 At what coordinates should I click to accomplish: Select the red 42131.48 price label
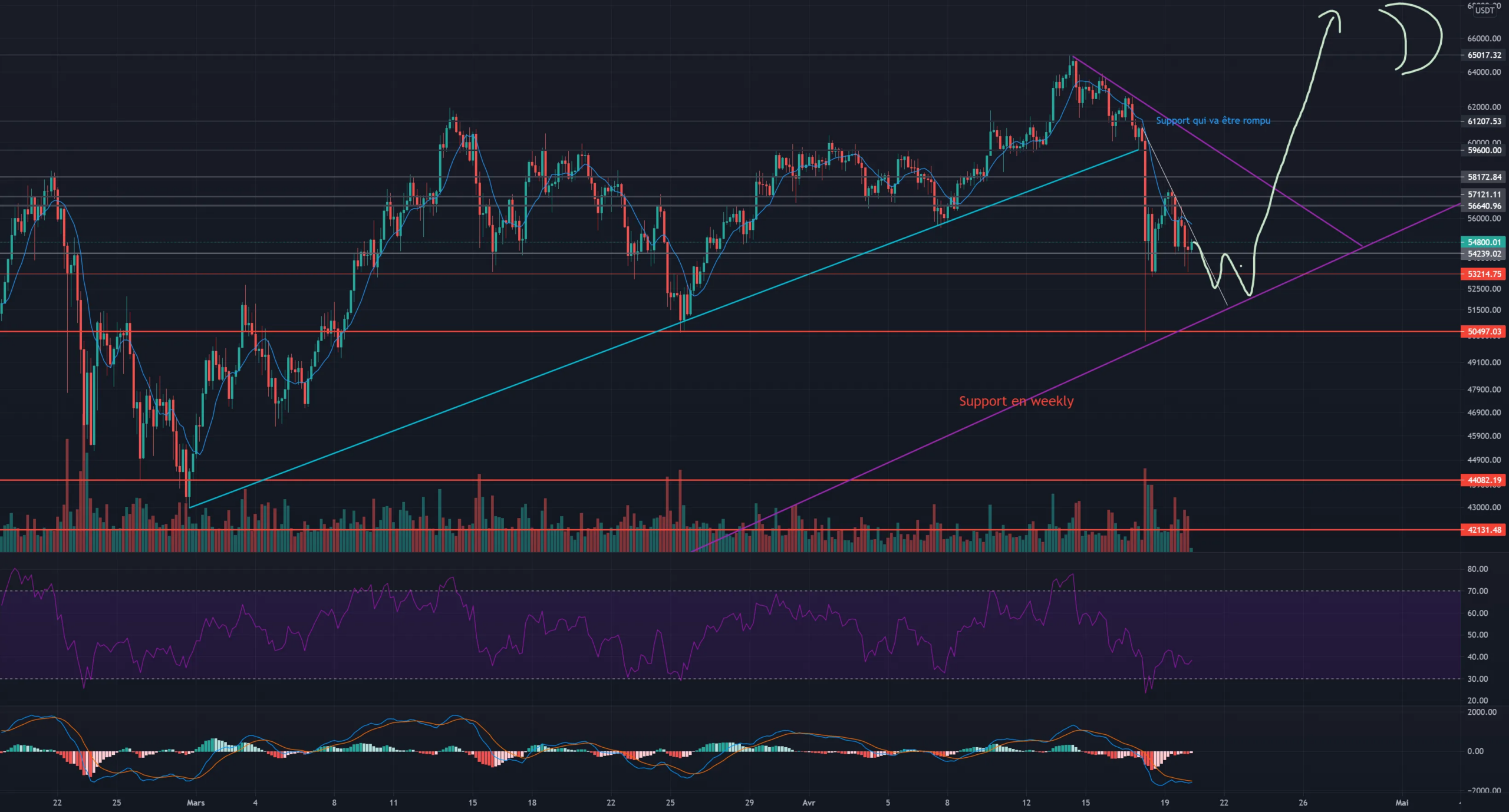(1483, 530)
